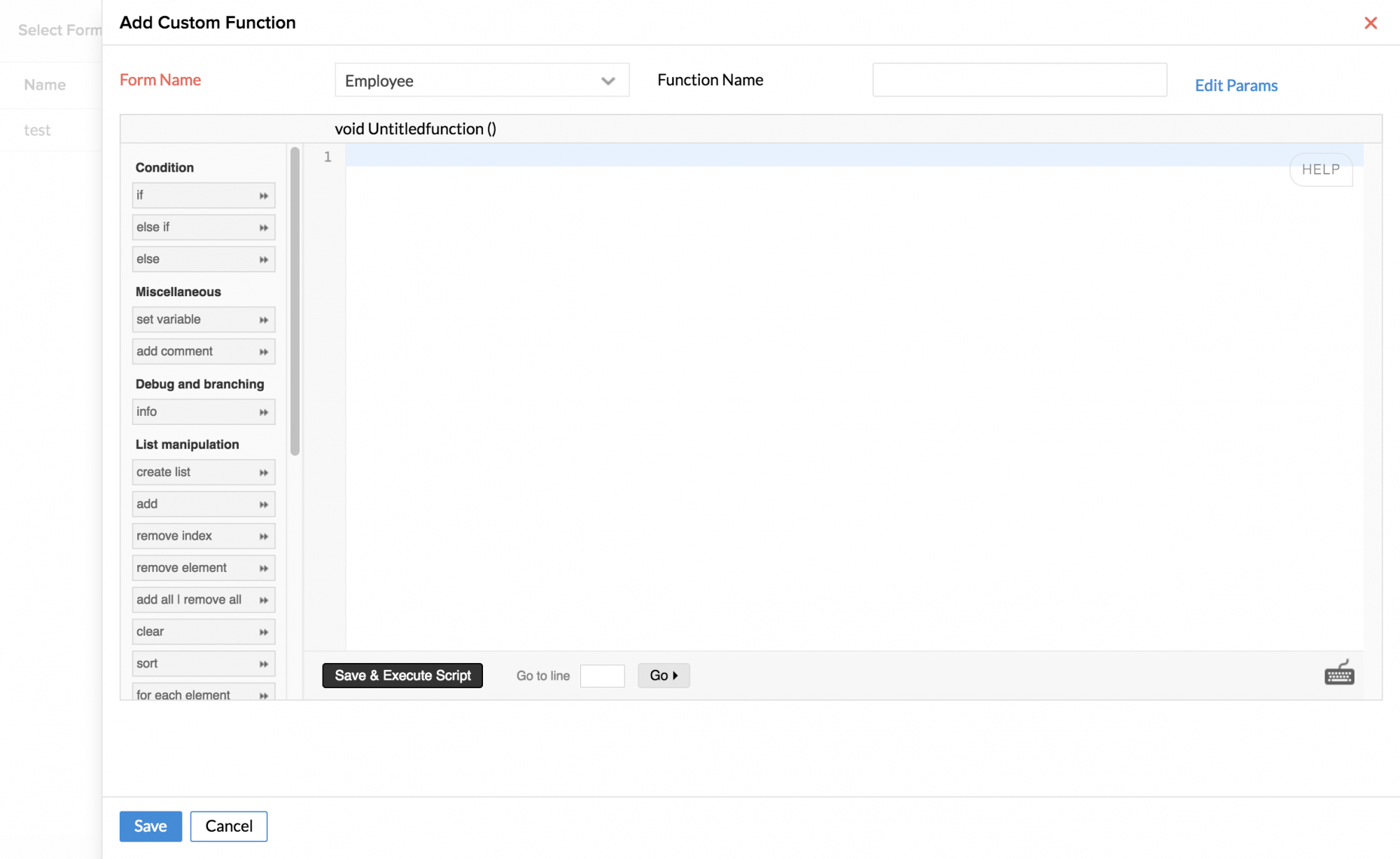Insert an 'add comment' statement

(196, 351)
